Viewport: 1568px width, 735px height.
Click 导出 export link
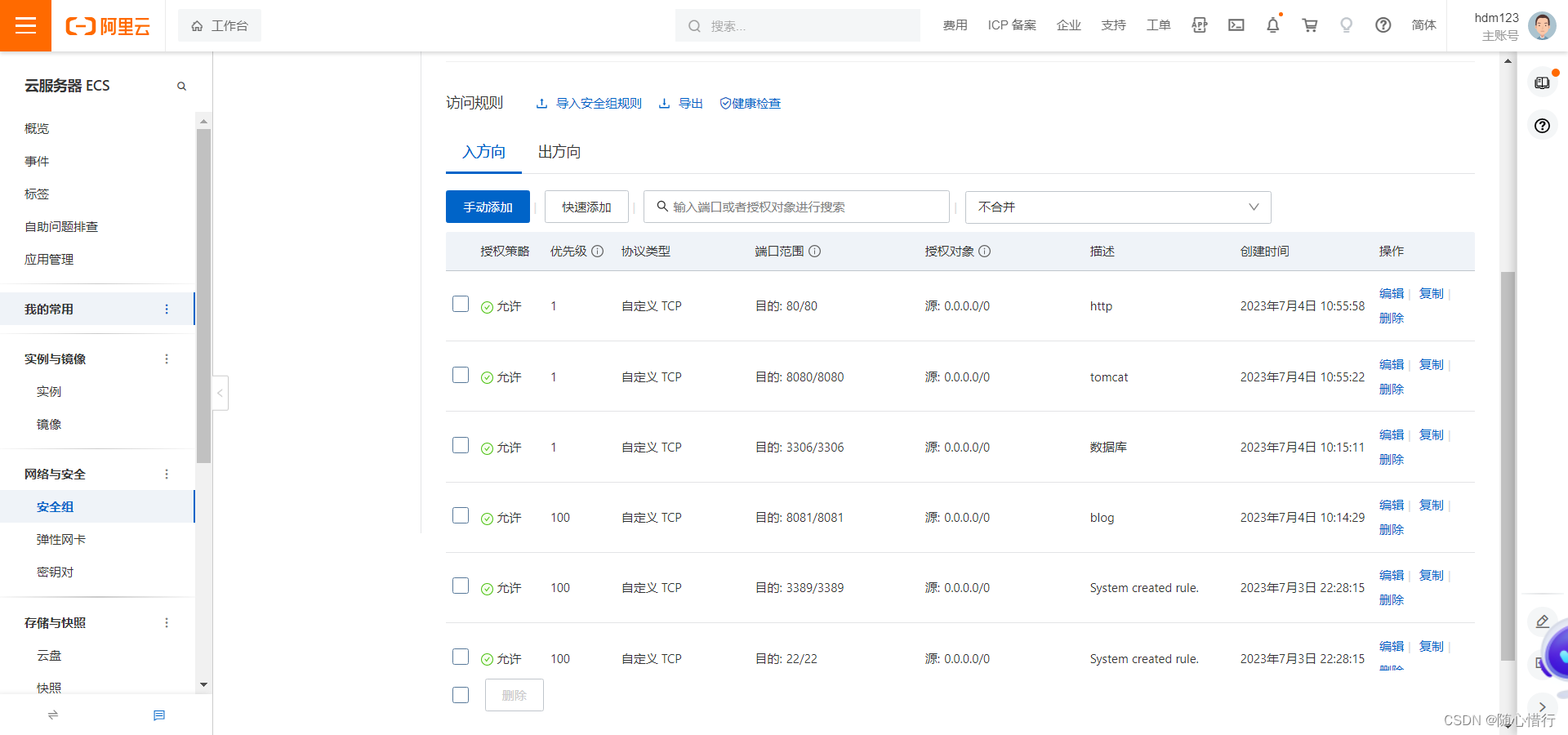point(681,104)
